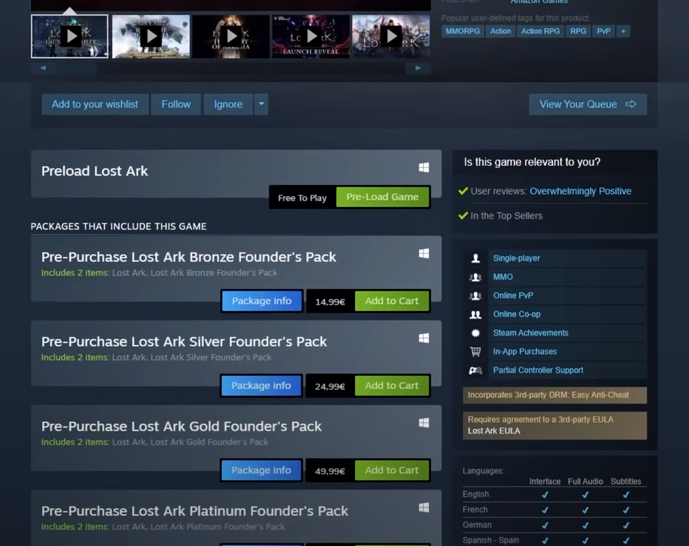Play the second trailer thumbnail with floating islands
Screen dimensions: 689x546
click(x=151, y=36)
